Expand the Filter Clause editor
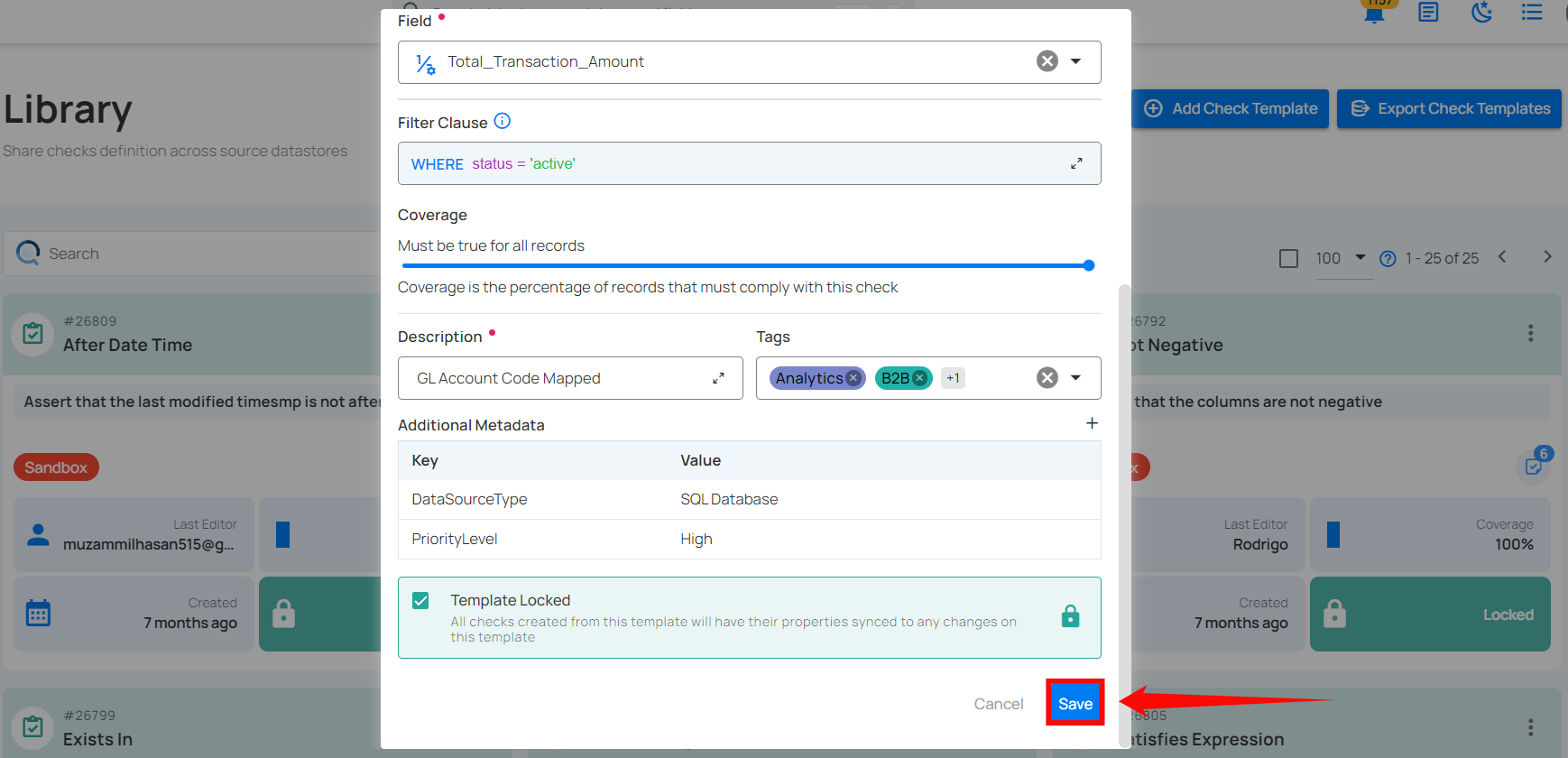This screenshot has width=1568, height=758. [1076, 163]
